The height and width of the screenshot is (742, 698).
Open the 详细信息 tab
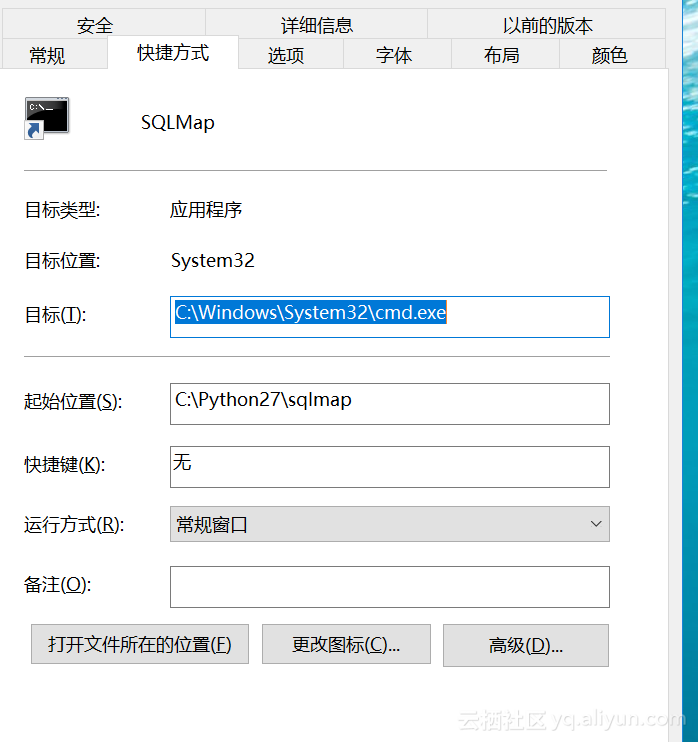pyautogui.click(x=317, y=24)
